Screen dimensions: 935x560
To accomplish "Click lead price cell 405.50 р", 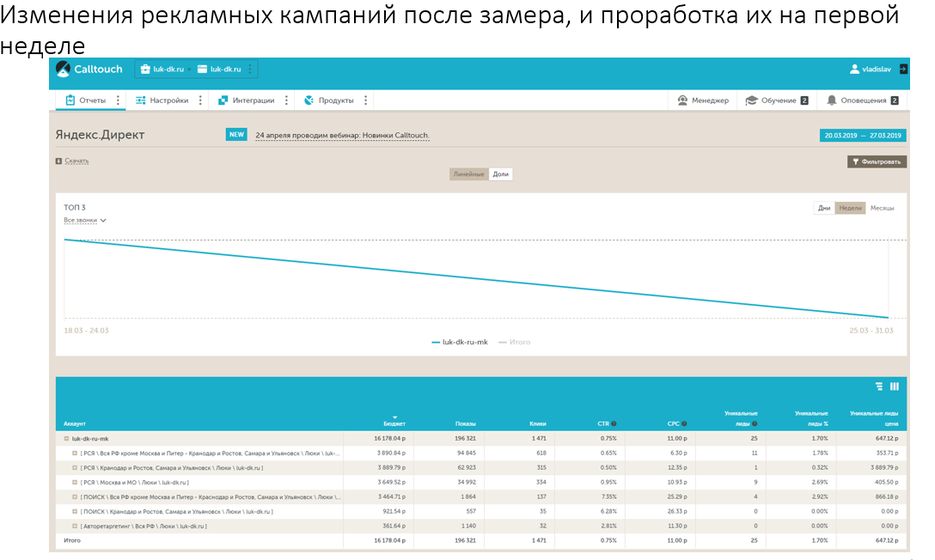I will [x=887, y=482].
